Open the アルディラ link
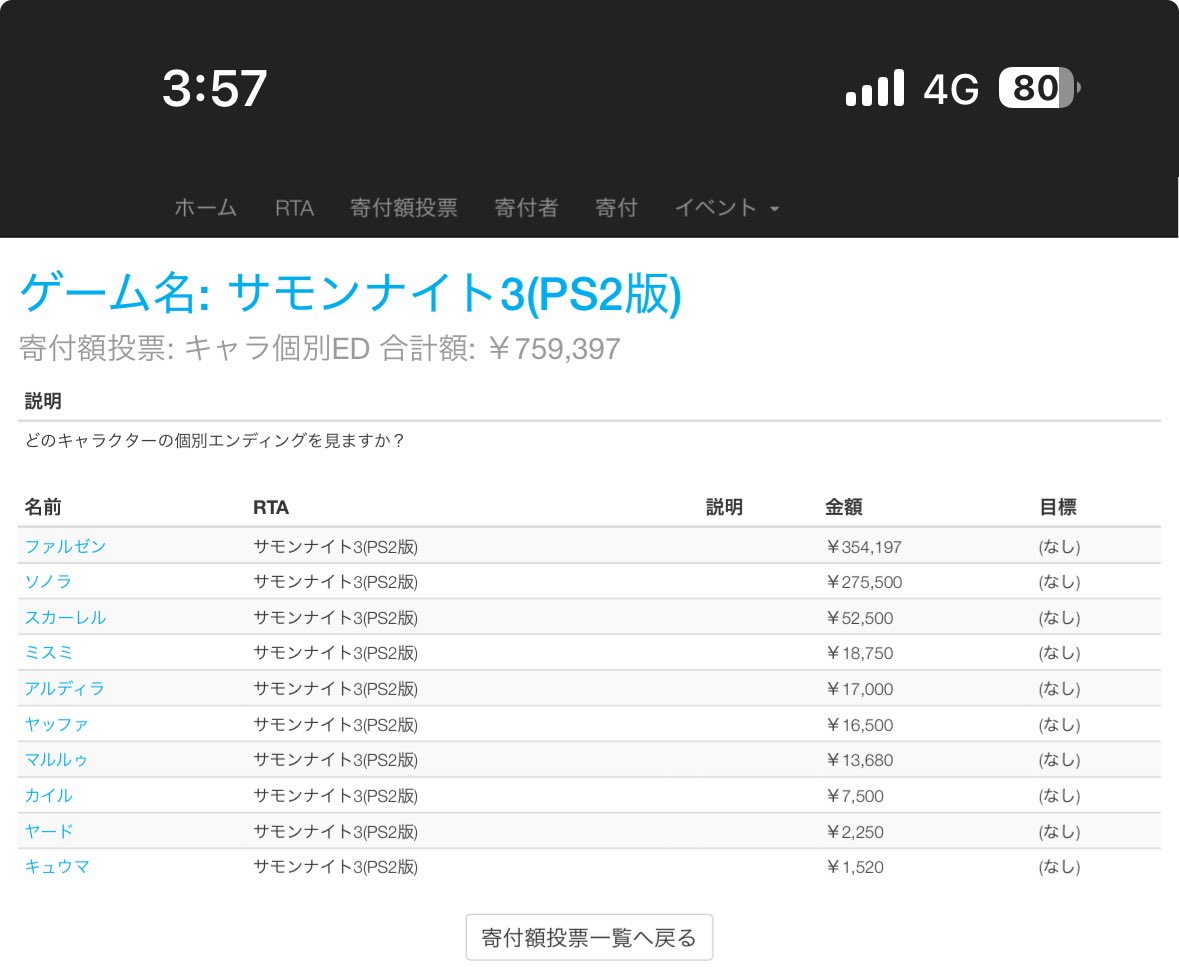The width and height of the screenshot is (1179, 967). [65, 689]
